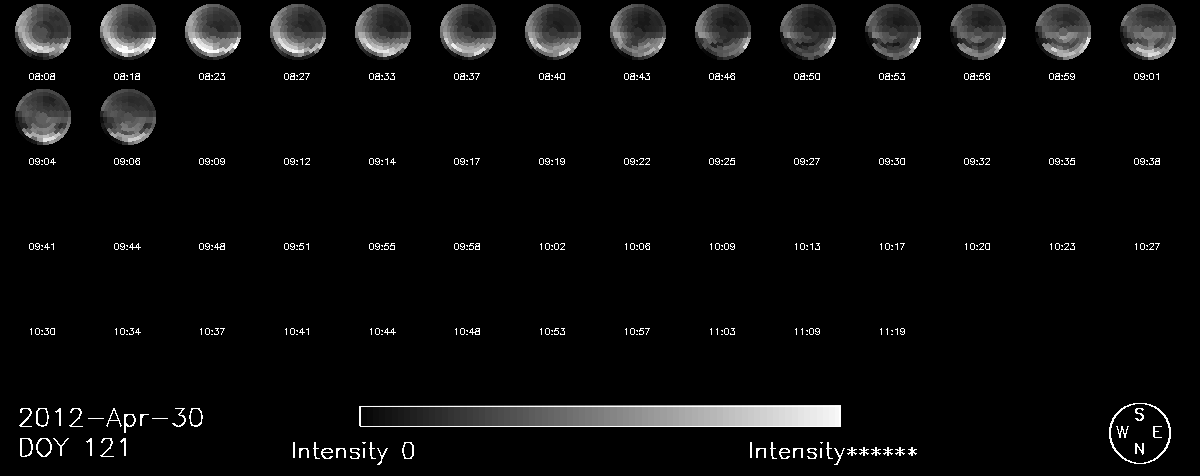Click the 09:04 globe thumbnail
1200x476 pixels.
tap(43, 117)
